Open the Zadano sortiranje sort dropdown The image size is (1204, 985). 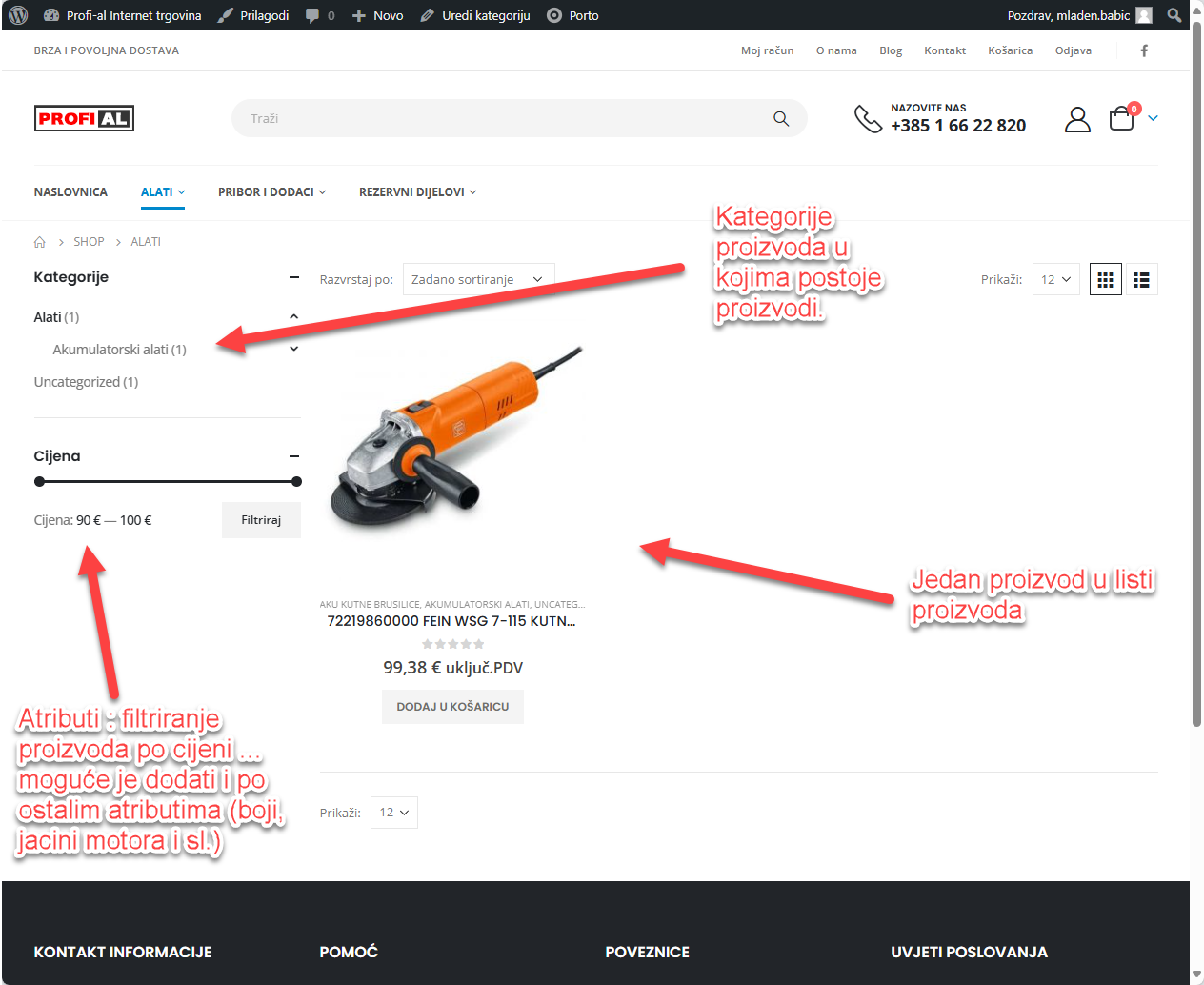point(478,280)
